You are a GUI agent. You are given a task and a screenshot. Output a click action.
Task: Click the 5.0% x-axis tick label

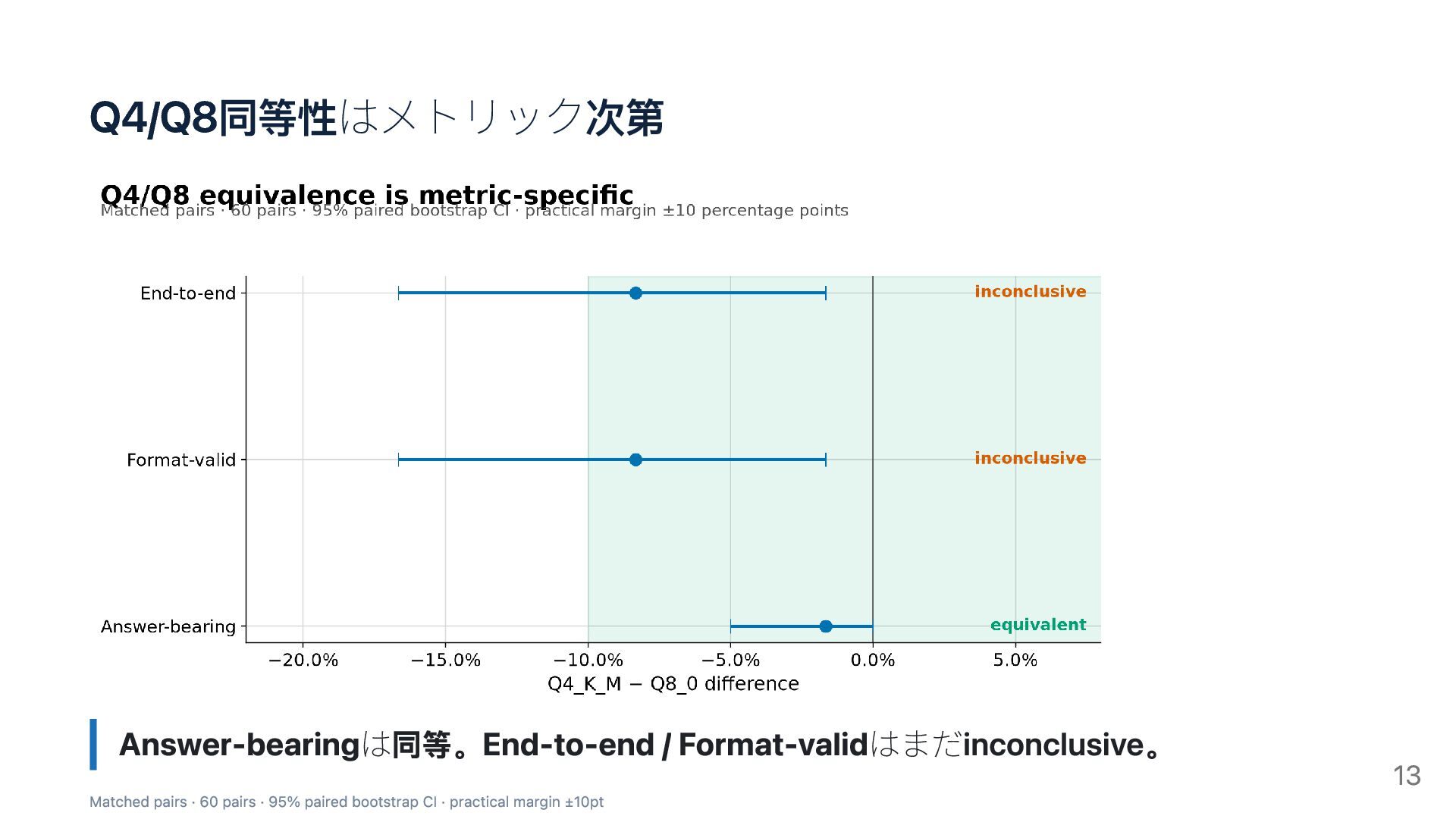(x=1015, y=661)
